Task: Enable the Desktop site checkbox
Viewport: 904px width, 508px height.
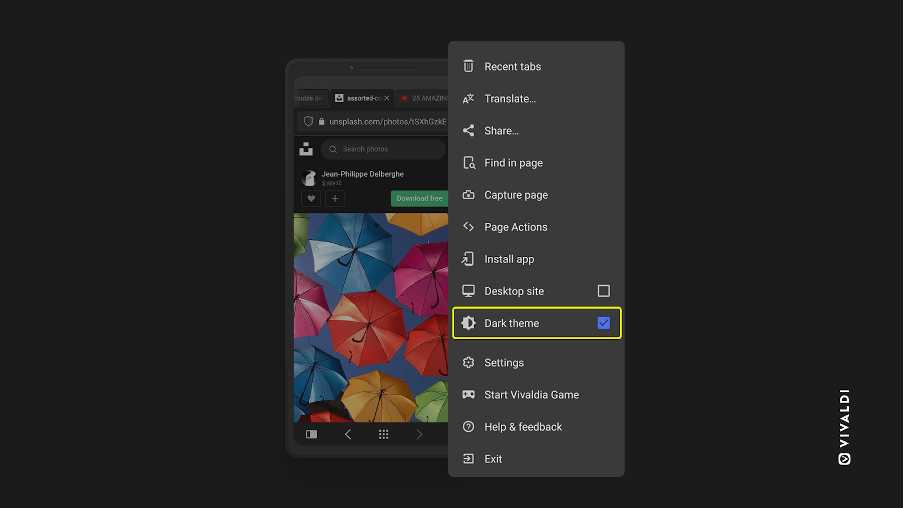Action: click(x=603, y=291)
